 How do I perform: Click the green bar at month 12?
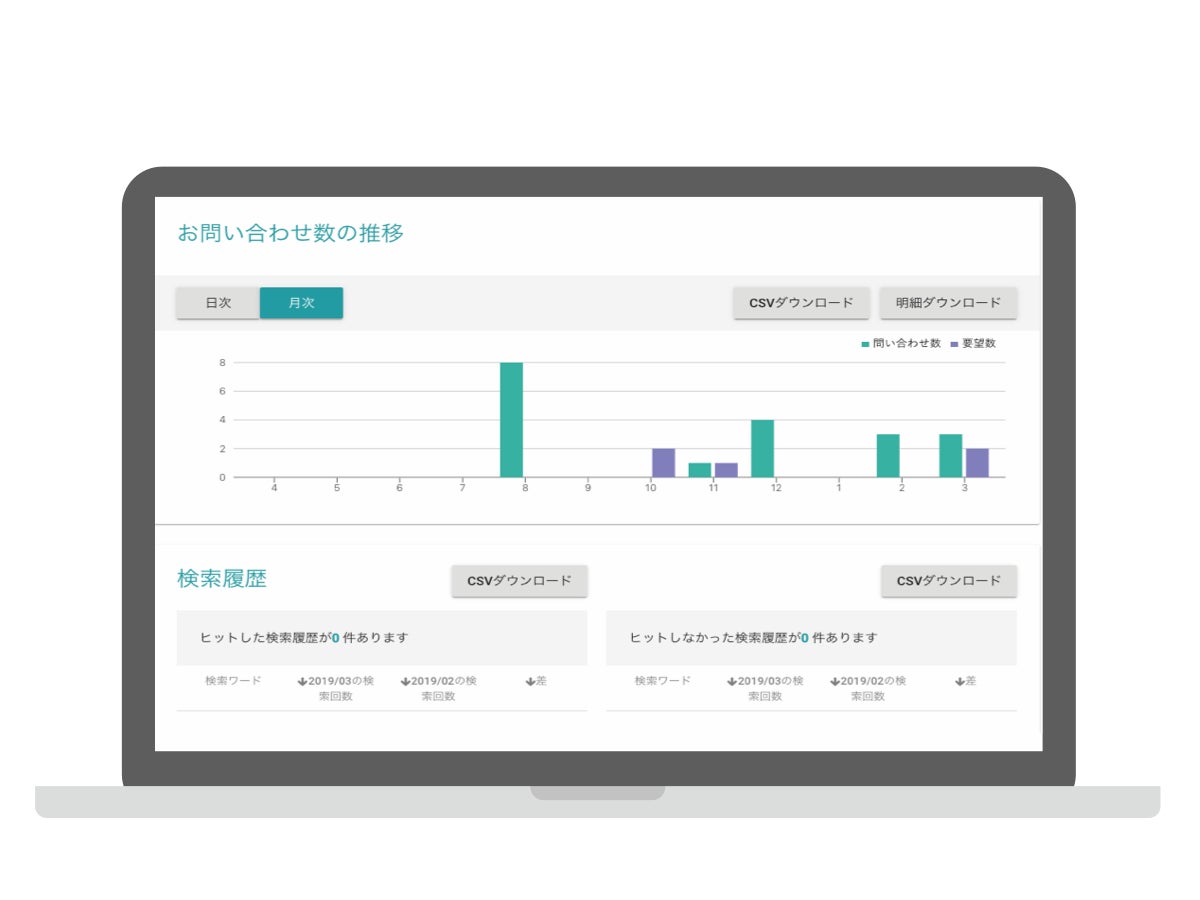[763, 449]
